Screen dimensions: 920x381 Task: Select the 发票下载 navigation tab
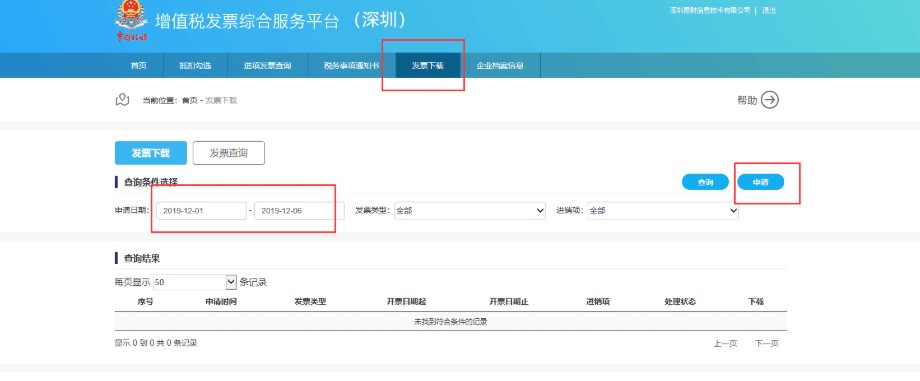coord(428,66)
